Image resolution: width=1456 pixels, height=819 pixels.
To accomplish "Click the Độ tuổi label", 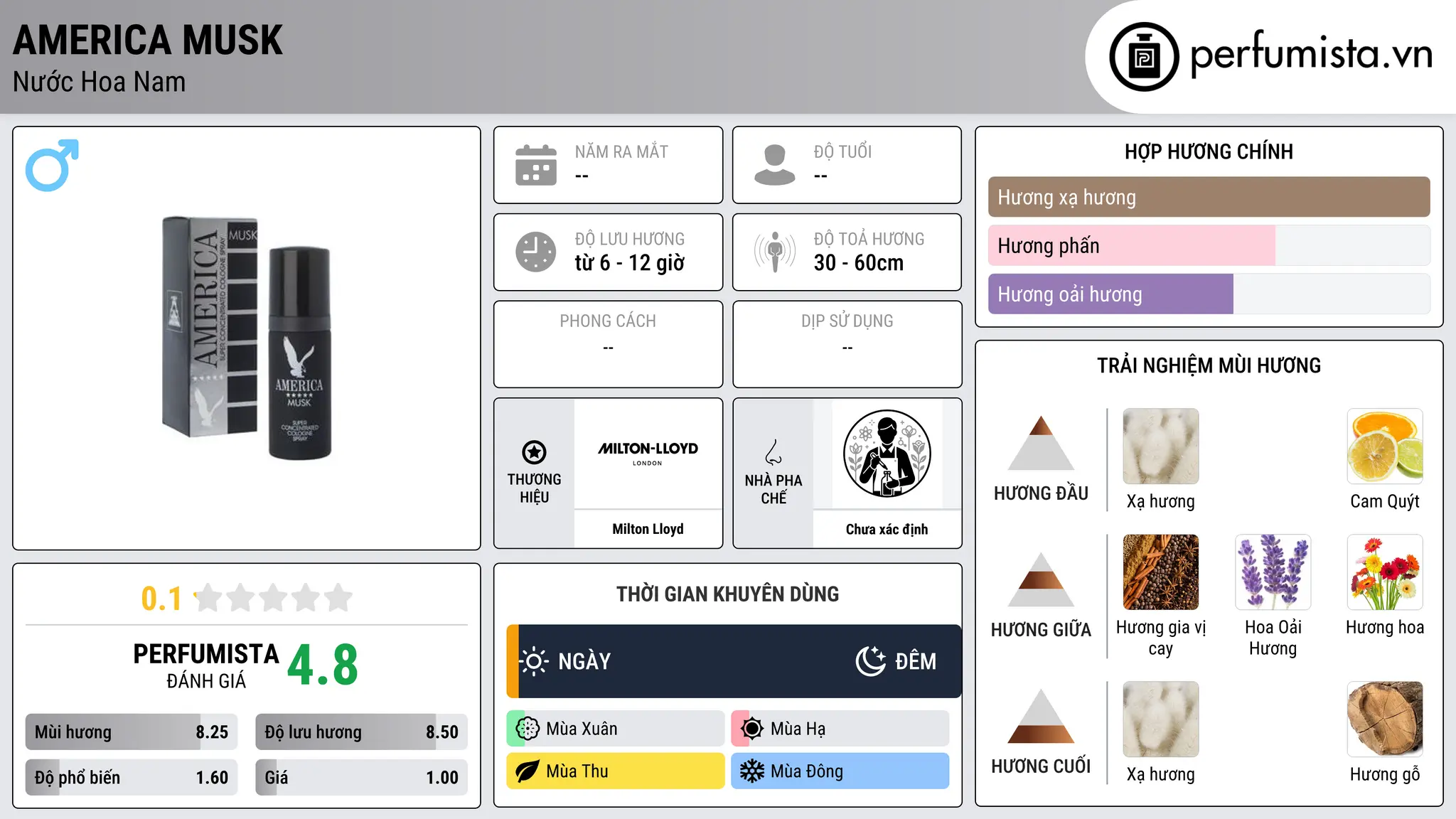I will point(842,151).
